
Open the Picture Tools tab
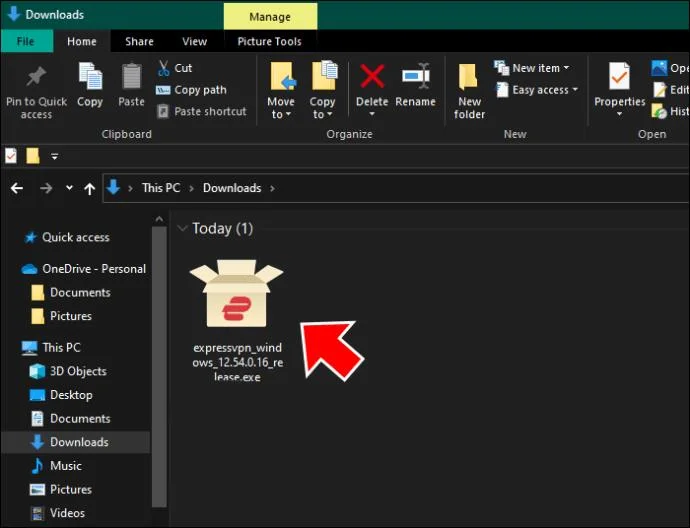pyautogui.click(x=269, y=41)
